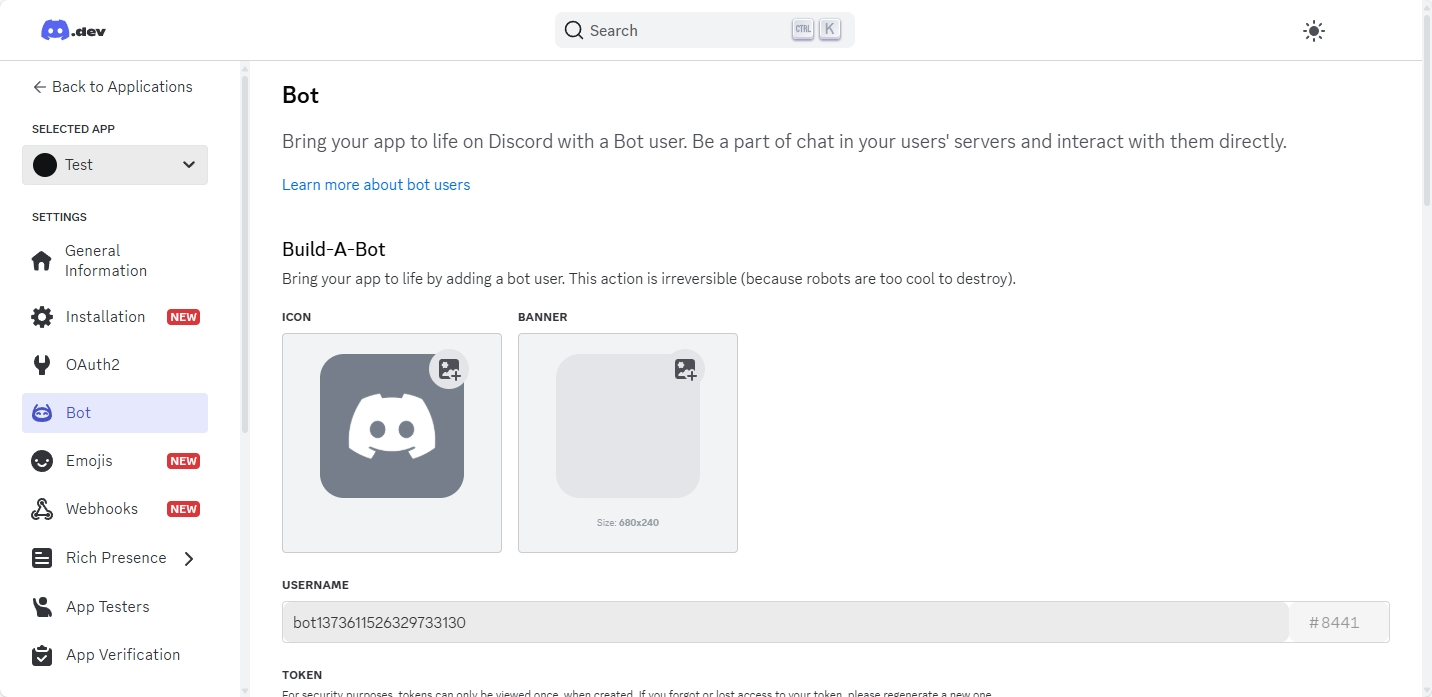Click the OAuth2 wrench icon
1432x697 pixels.
coord(42,365)
